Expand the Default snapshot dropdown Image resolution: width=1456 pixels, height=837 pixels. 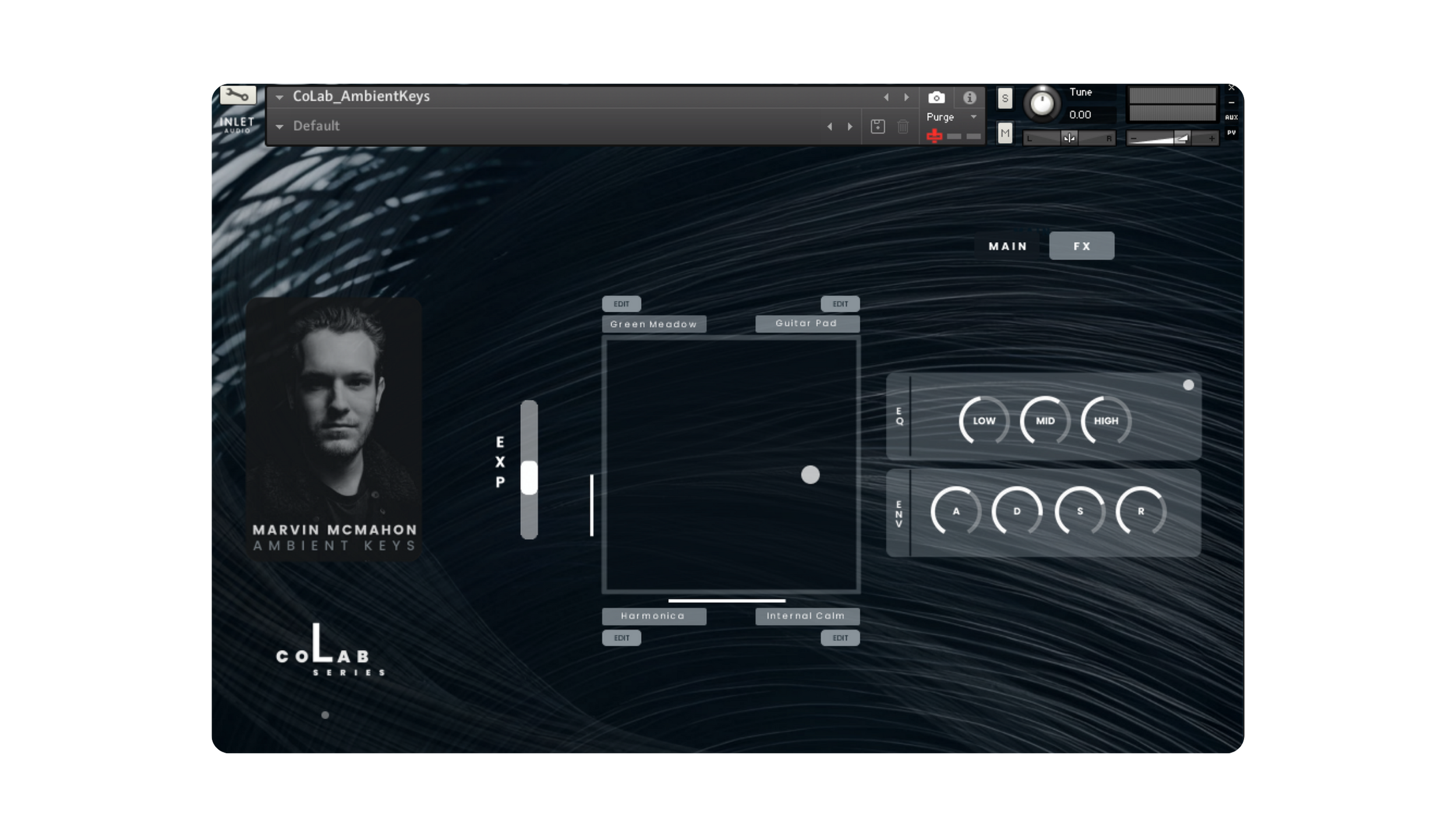[x=280, y=126]
